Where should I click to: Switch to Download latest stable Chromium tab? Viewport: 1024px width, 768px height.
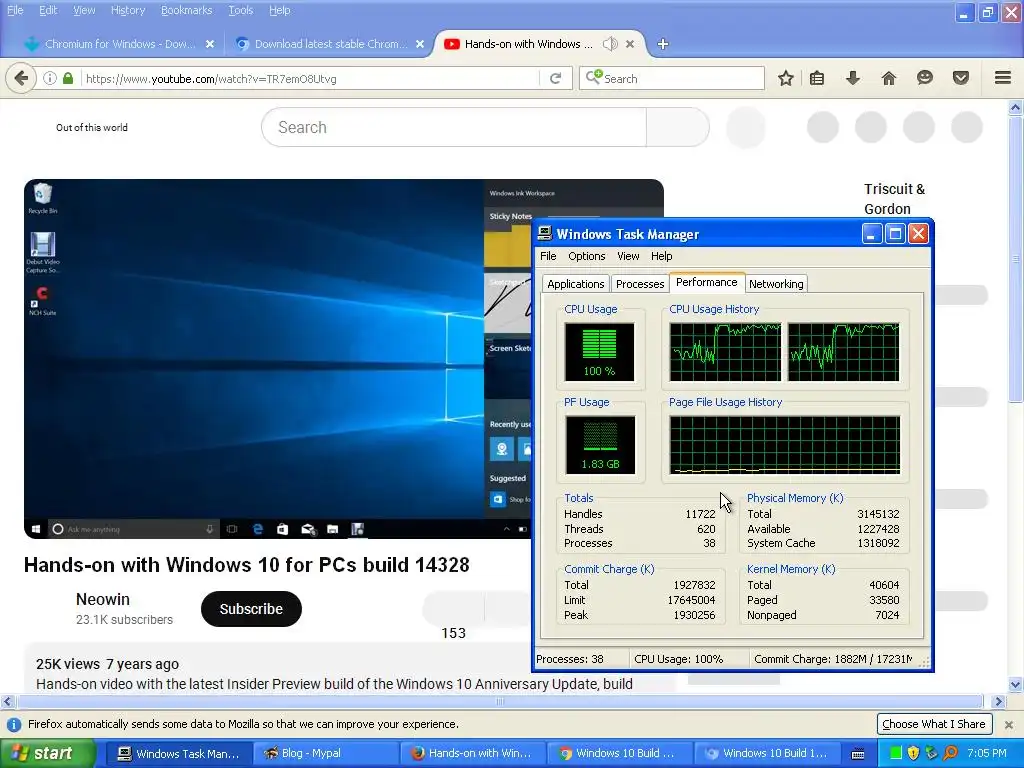coord(330,44)
